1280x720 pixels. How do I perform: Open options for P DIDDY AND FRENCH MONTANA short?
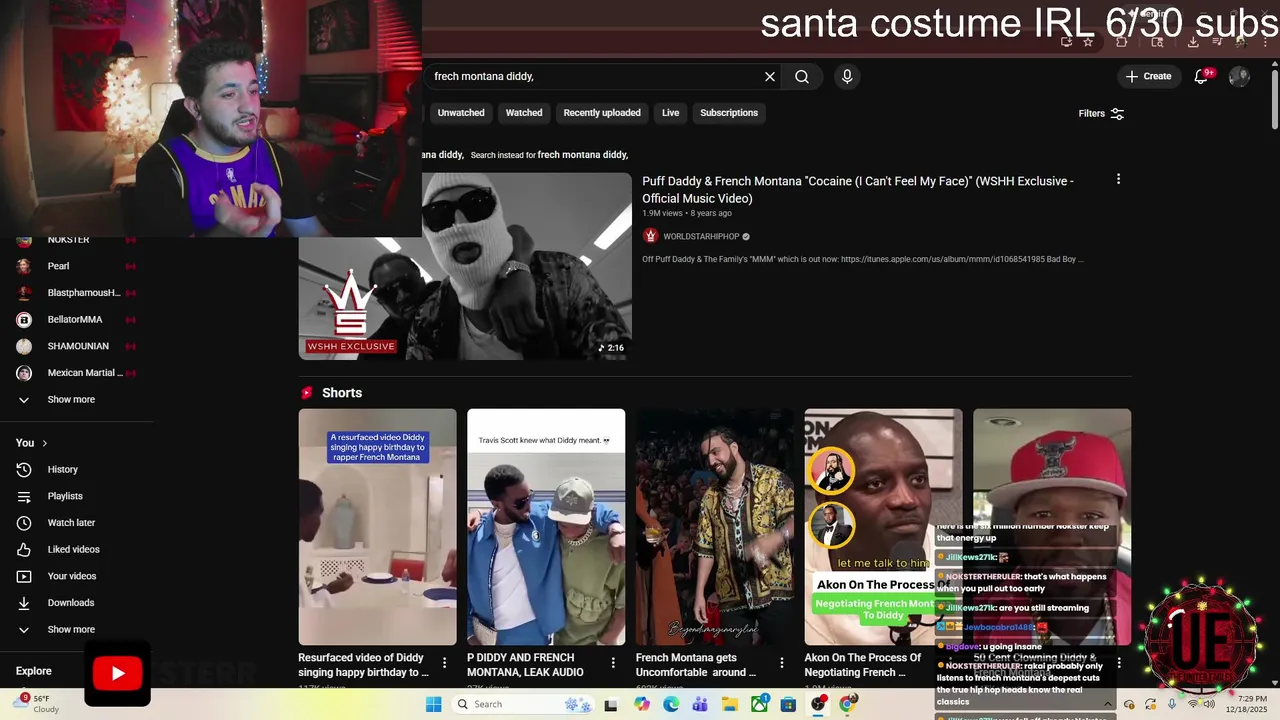click(x=613, y=663)
